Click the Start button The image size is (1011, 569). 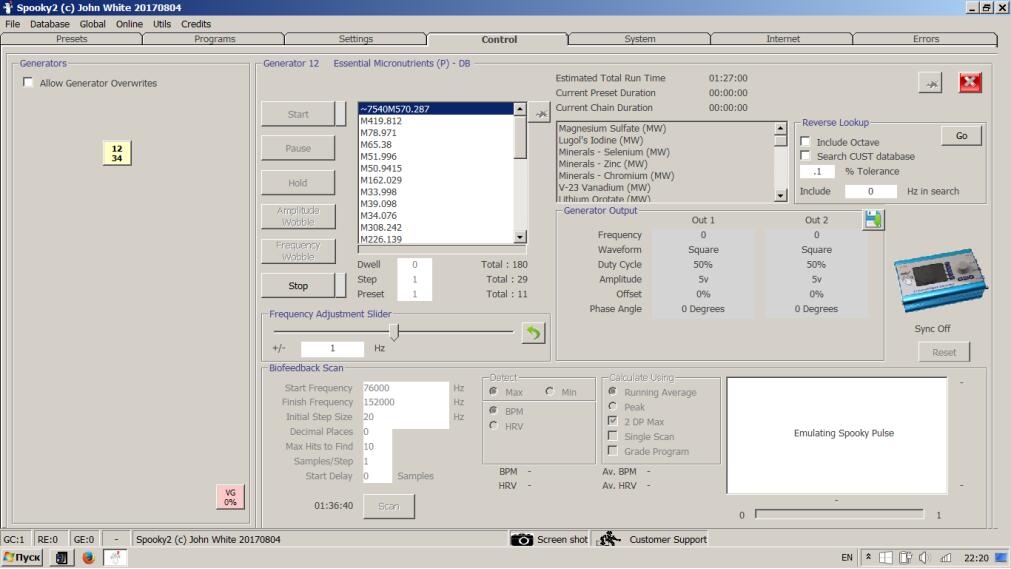pos(298,114)
